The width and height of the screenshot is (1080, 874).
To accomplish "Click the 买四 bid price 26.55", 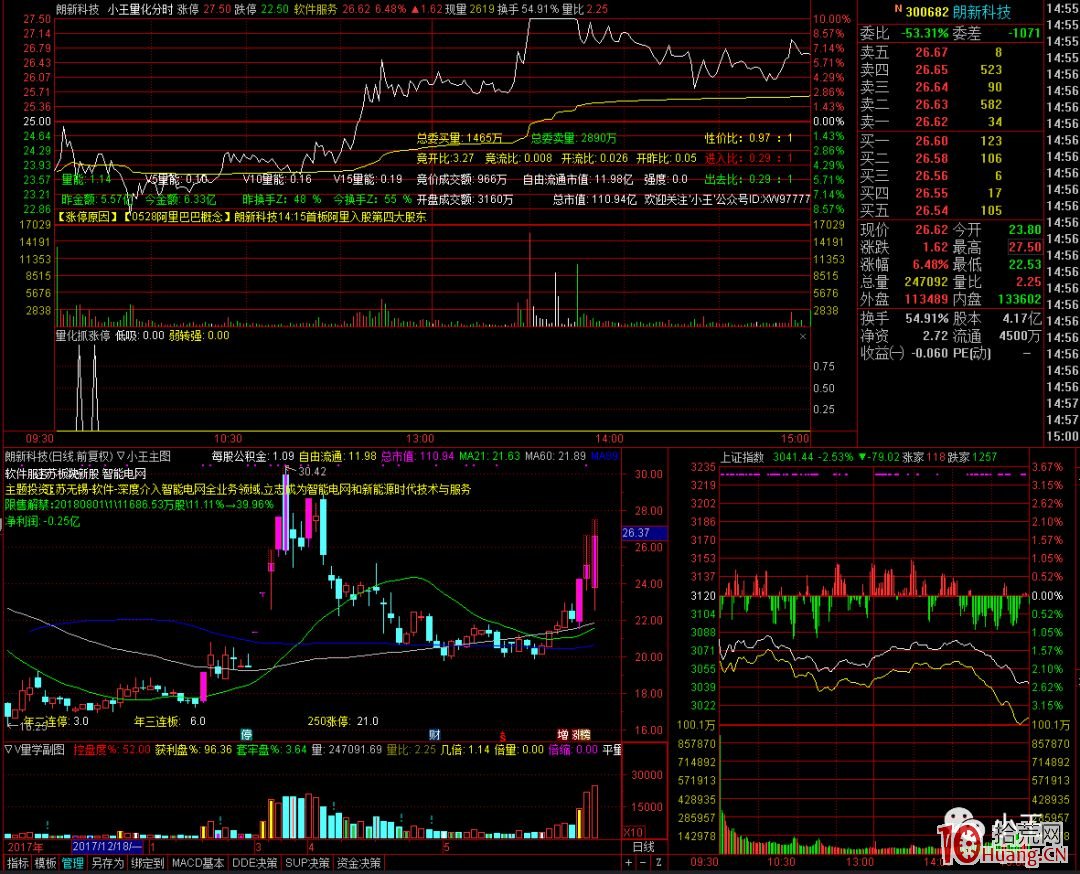I will [x=931, y=193].
